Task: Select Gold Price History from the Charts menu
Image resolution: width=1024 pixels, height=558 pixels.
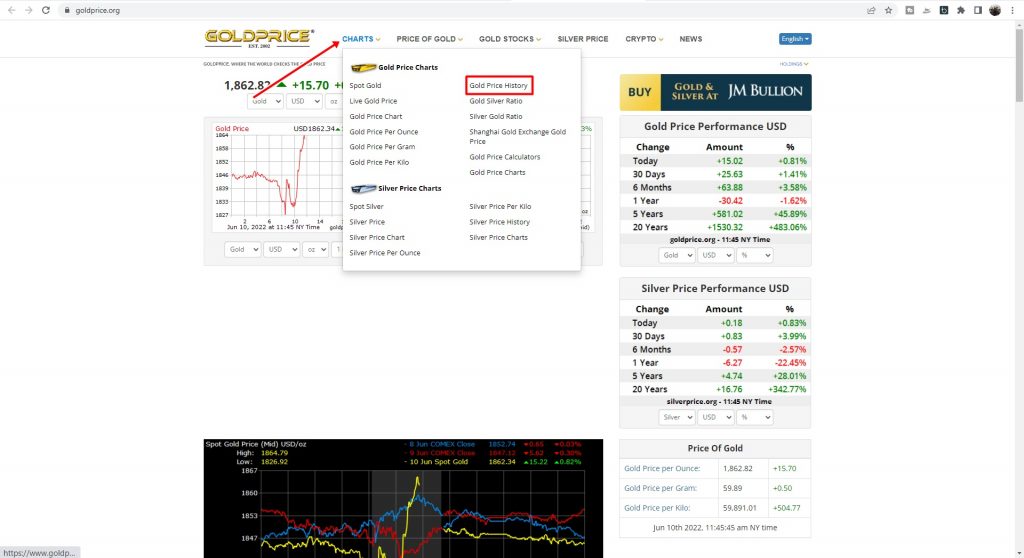Action: click(499, 86)
